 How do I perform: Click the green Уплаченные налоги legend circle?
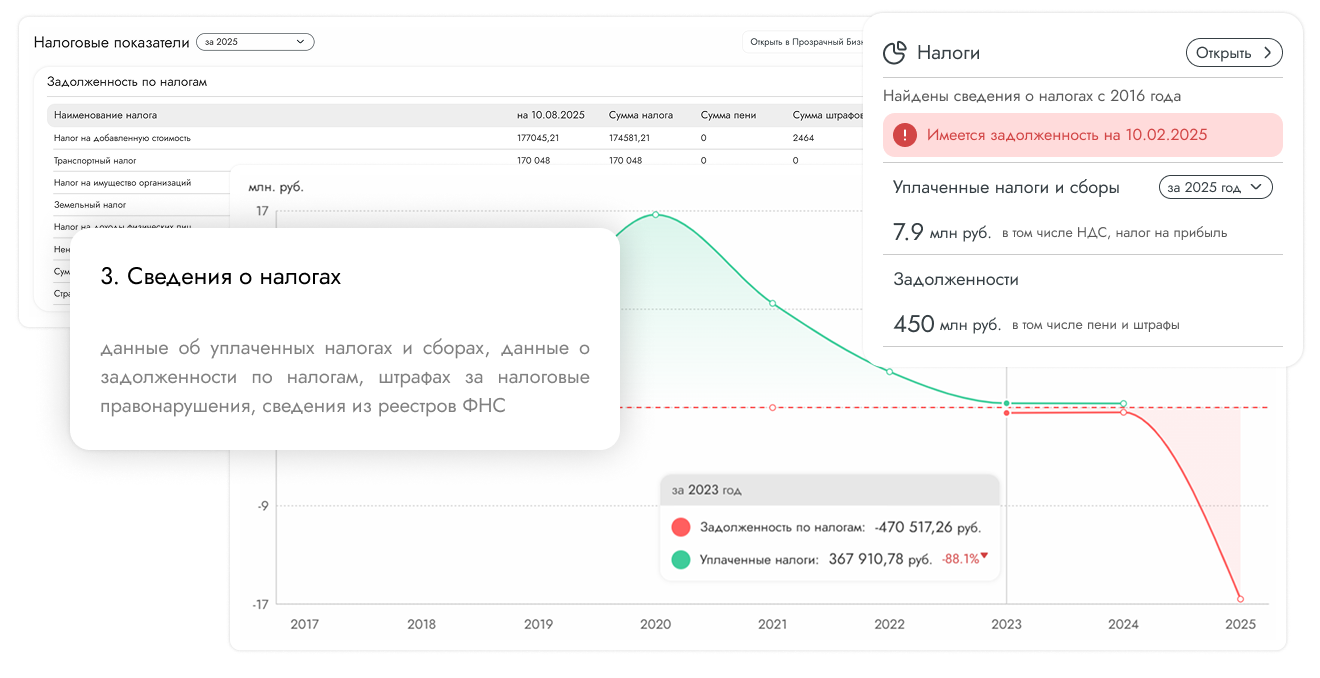[x=681, y=559]
